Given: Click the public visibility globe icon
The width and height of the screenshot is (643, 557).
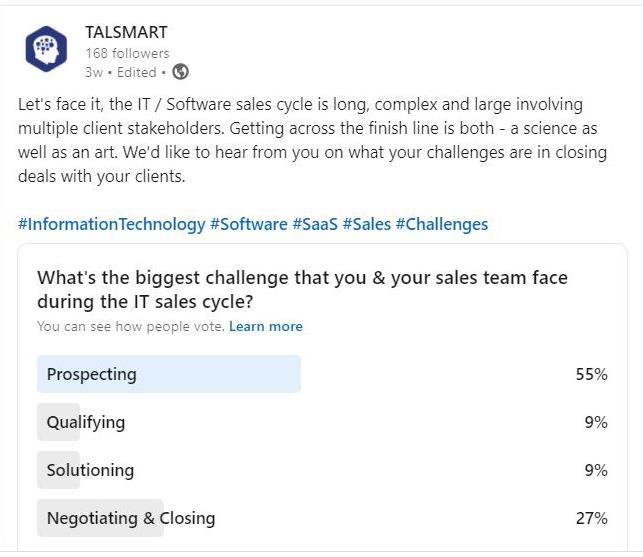Looking at the screenshot, I should 180,72.
